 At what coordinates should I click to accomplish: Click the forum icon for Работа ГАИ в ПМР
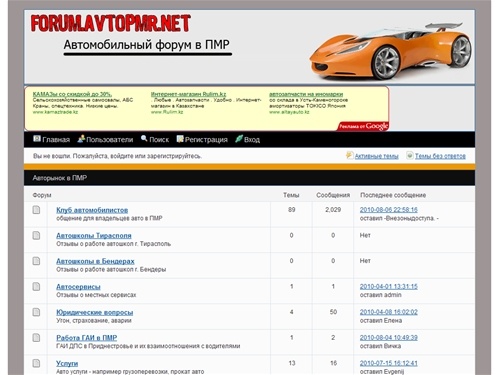36,338
